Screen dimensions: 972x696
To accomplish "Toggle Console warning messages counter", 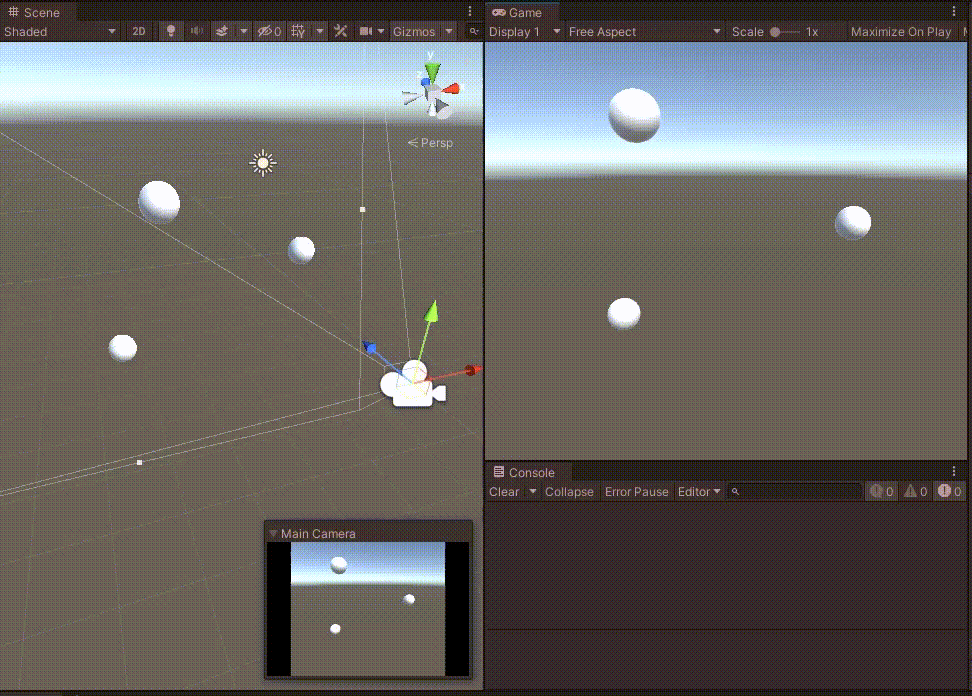I will pyautogui.click(x=915, y=491).
